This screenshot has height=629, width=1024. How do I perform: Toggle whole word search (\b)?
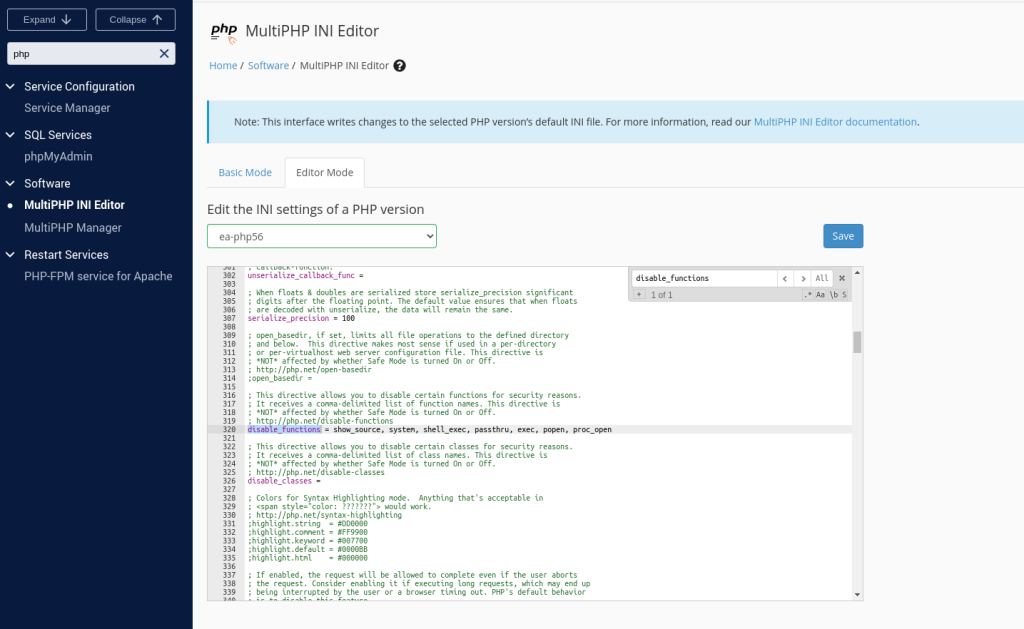pyautogui.click(x=833, y=295)
